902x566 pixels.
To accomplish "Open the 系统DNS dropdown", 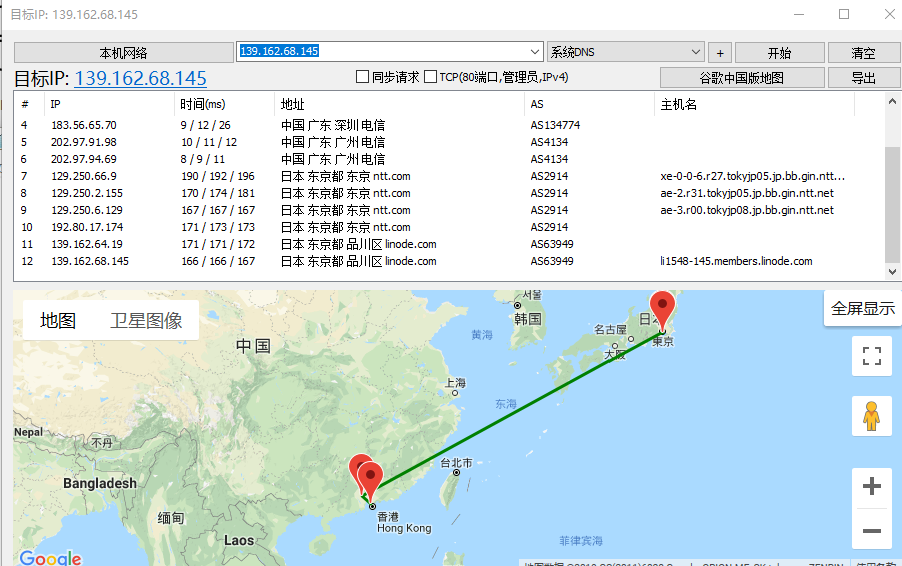I will (625, 52).
